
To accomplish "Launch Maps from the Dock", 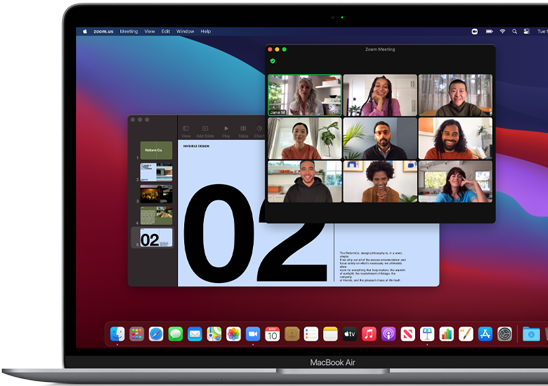I will pyautogui.click(x=214, y=334).
